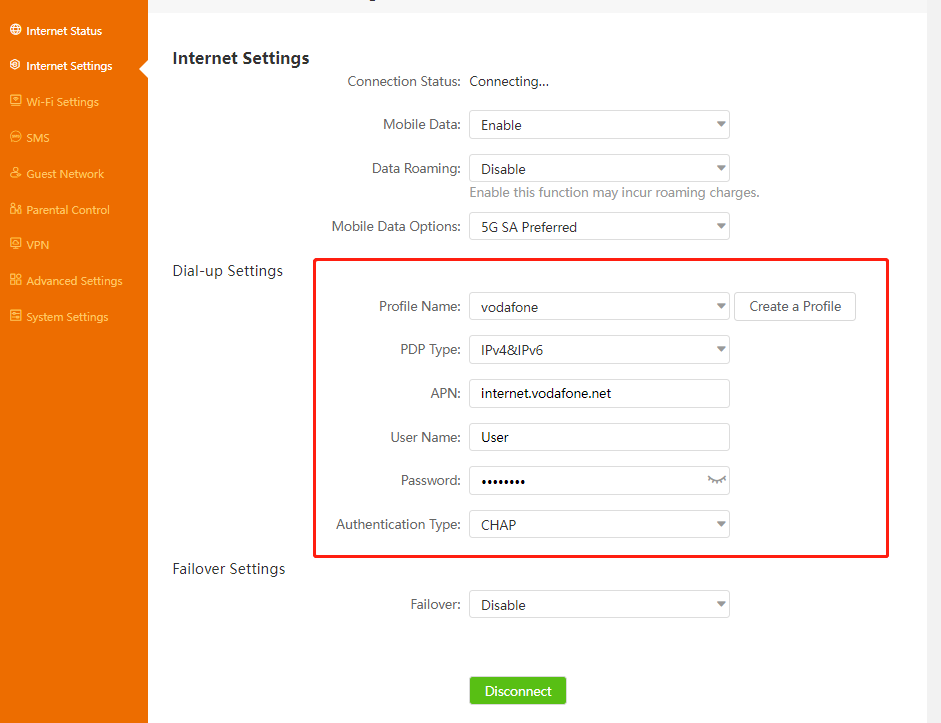Open the Data Roaming dropdown

coord(599,169)
